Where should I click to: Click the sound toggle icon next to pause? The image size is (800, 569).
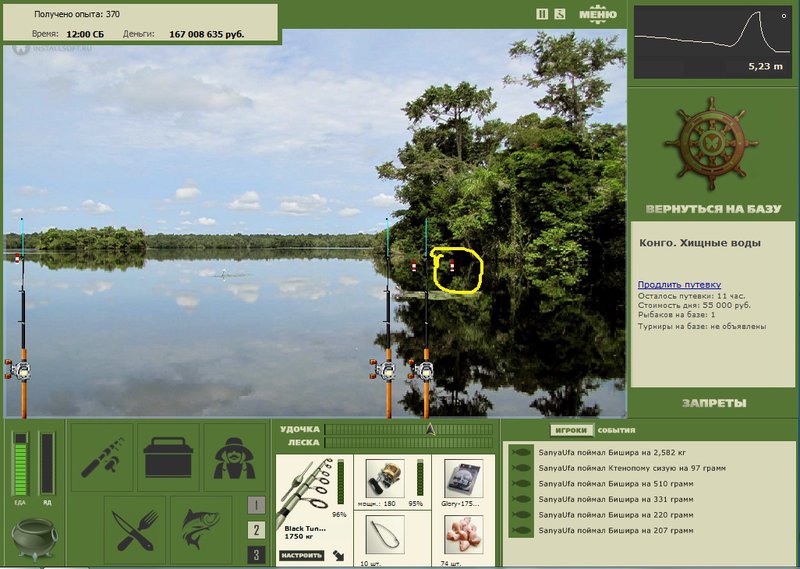coord(560,14)
